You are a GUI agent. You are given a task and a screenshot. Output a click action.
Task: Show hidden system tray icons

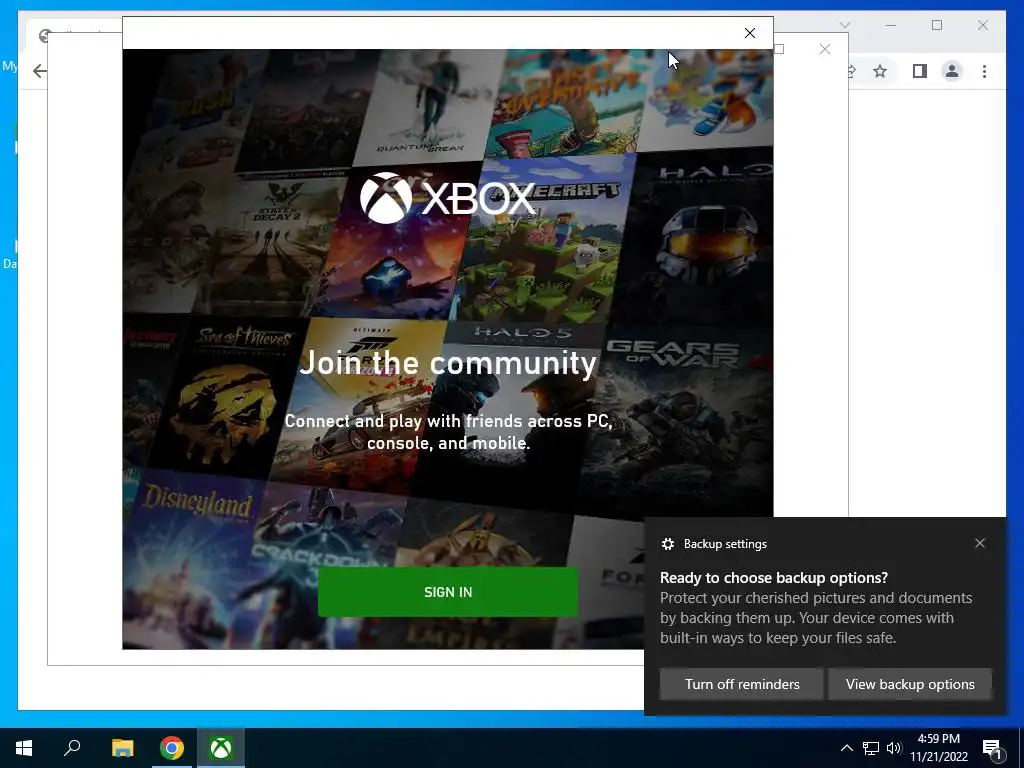846,748
